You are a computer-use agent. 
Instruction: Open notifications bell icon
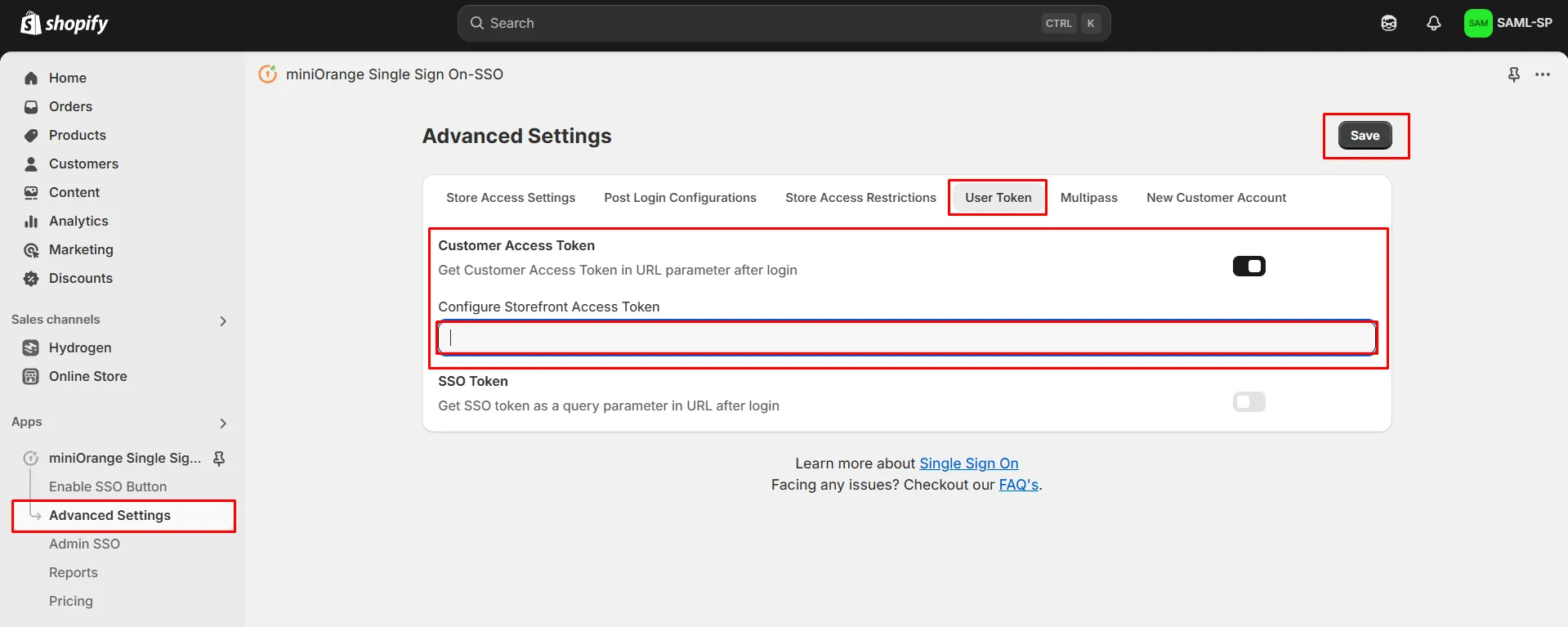(x=1434, y=23)
